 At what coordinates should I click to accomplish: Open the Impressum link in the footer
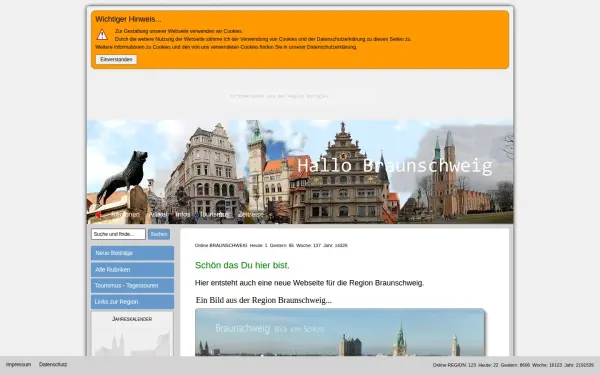(x=18, y=365)
